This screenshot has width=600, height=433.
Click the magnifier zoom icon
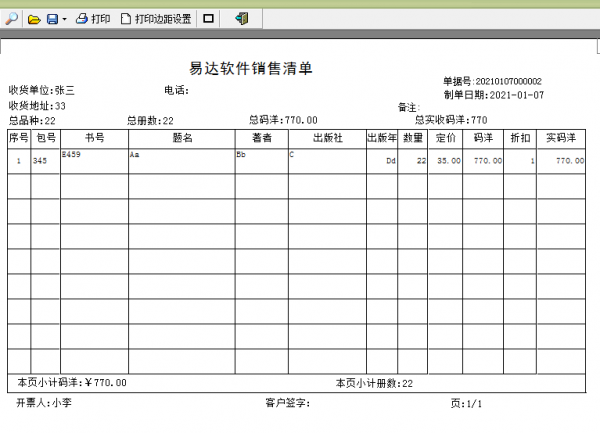[11, 18]
